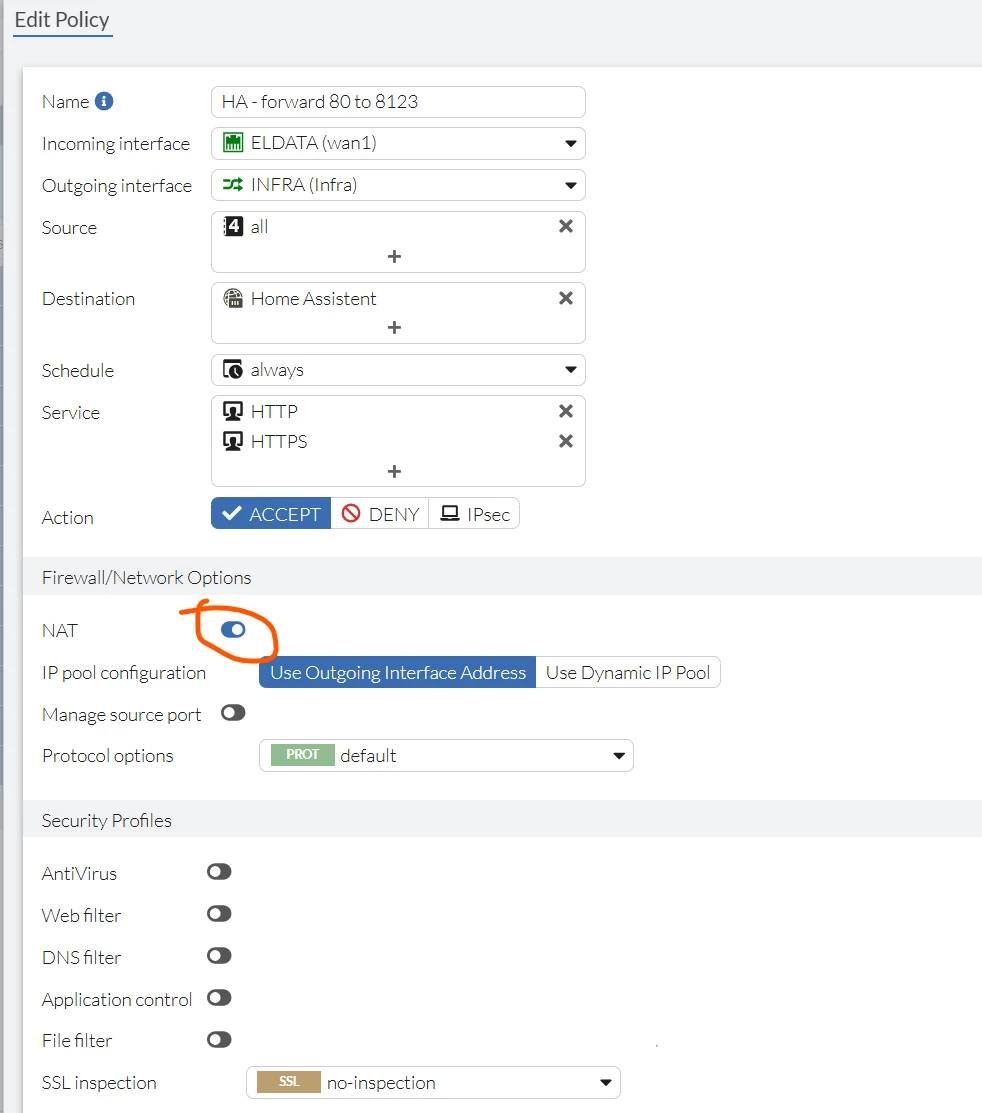Click the Home Assistent virtual IP icon
This screenshot has height=1113, width=982.
[233, 298]
